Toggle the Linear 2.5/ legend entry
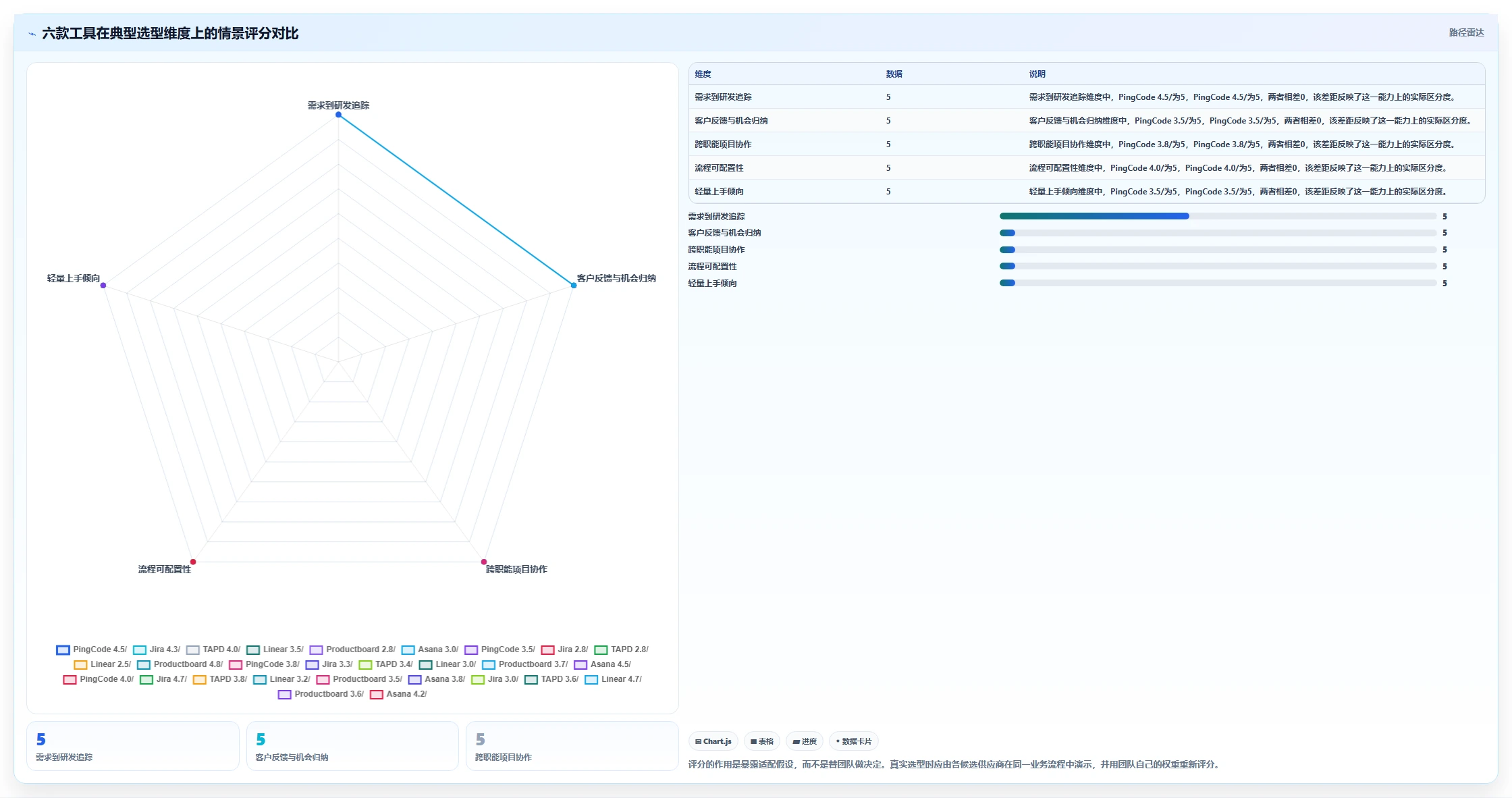This screenshot has width=1512, height=798. pyautogui.click(x=103, y=664)
